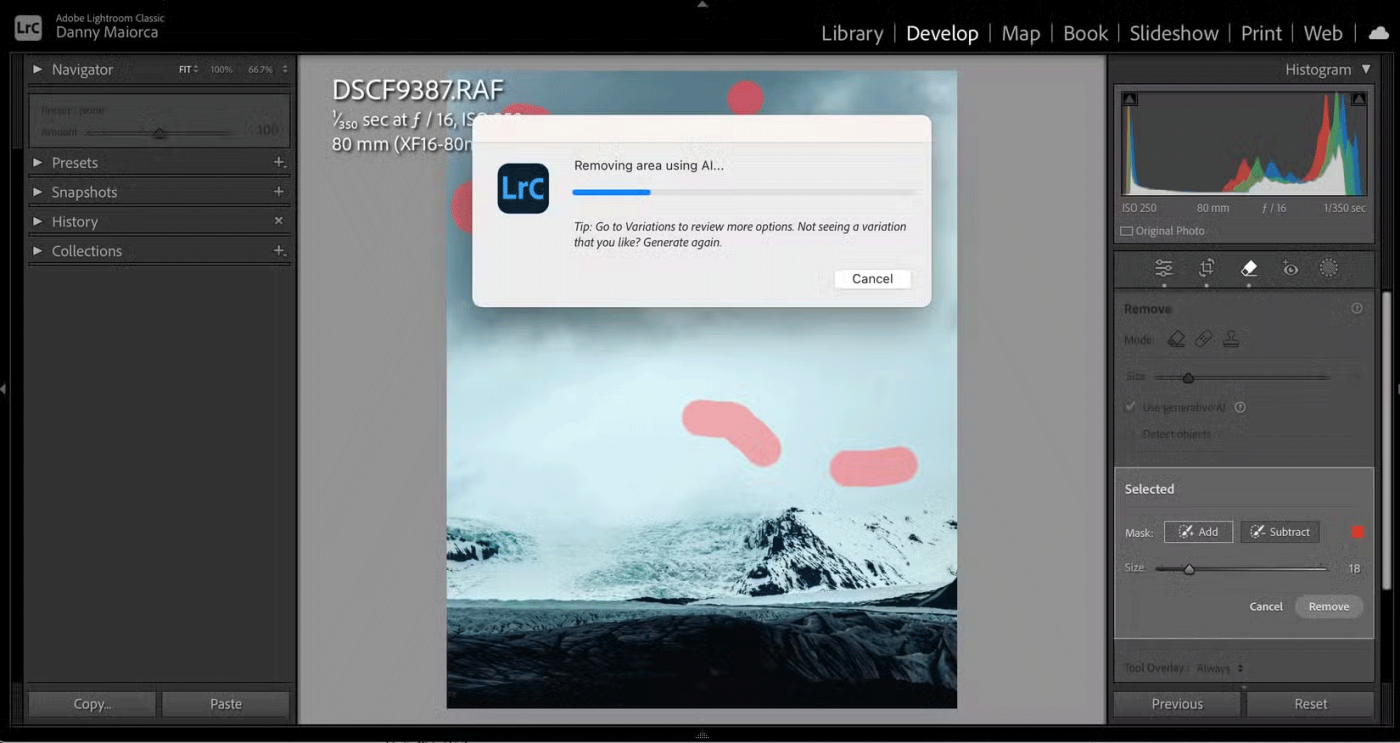Image resolution: width=1400 pixels, height=743 pixels.
Task: Click the highlight clipping indicator in Histogram
Action: coord(1358,99)
